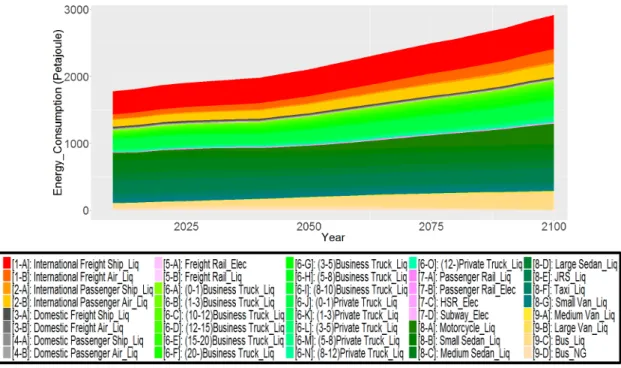Click the peach swatch for [9-C] Bus_Liq
This screenshot has height=368, width=621.
(x=528, y=340)
